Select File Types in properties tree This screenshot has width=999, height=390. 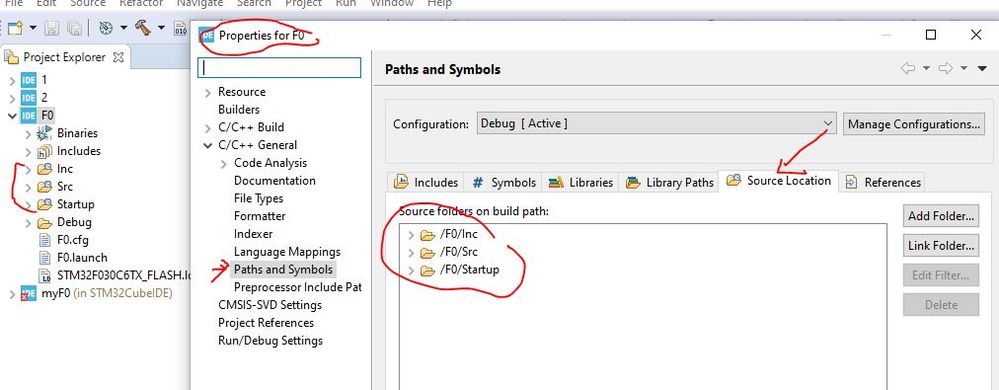point(259,198)
